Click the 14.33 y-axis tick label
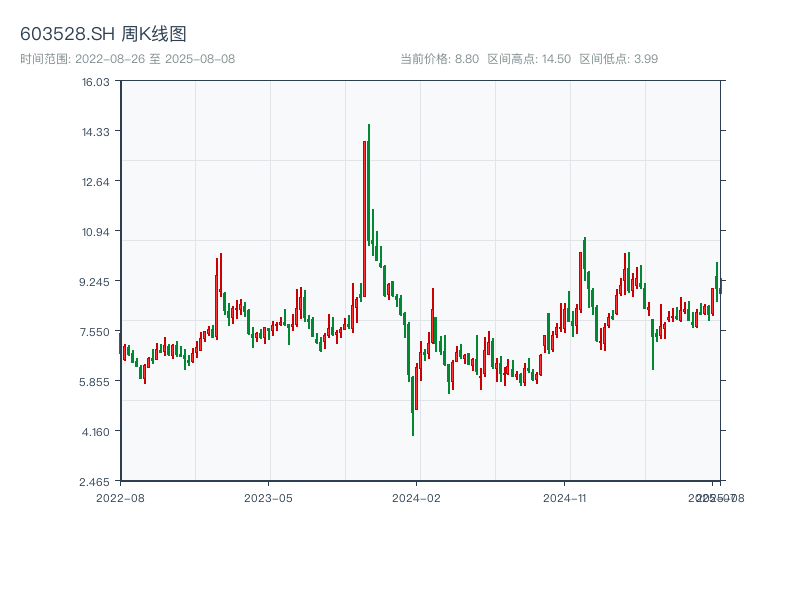Viewport: 800px width, 600px height. click(x=96, y=131)
